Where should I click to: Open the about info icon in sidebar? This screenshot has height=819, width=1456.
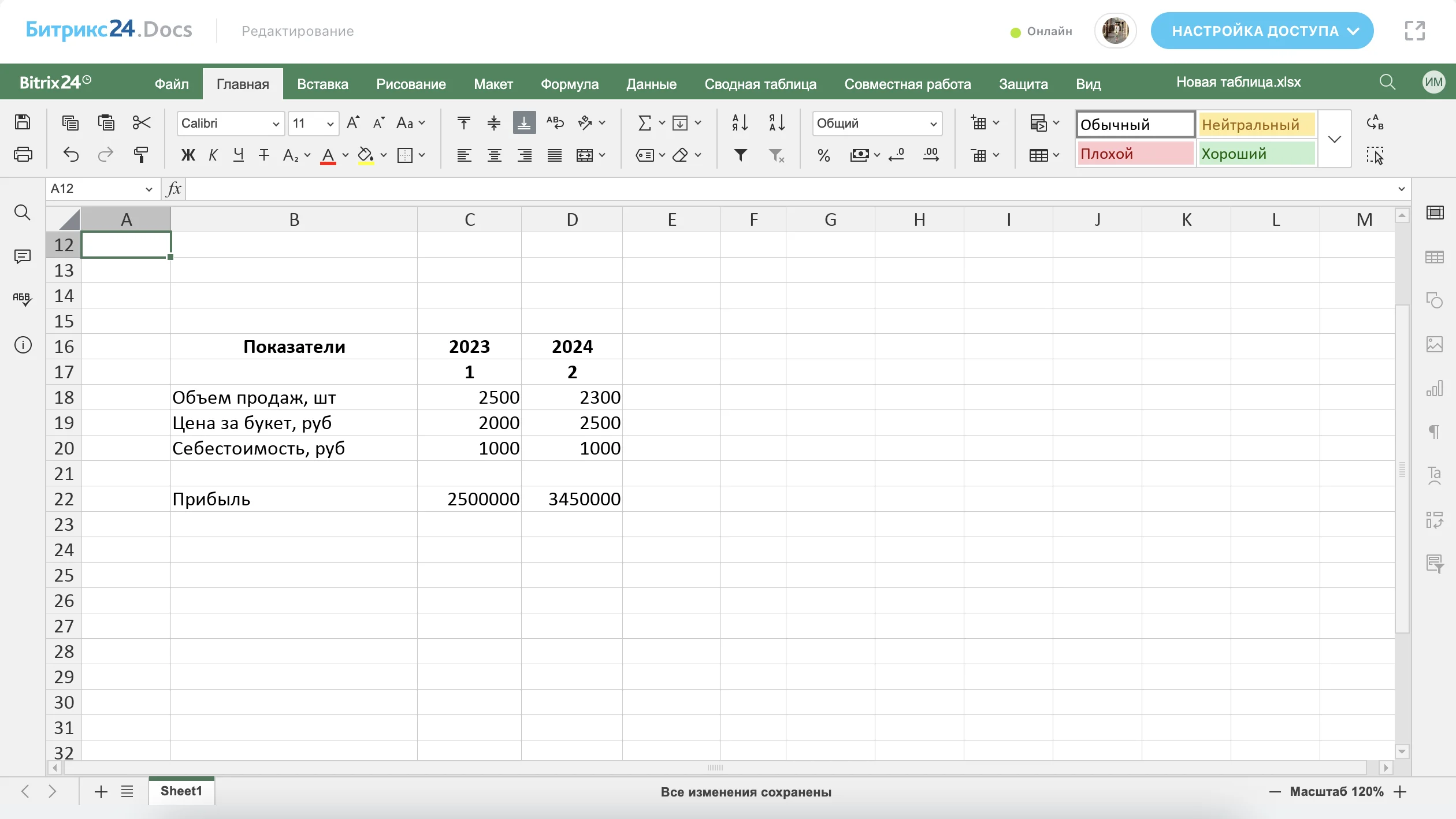(x=23, y=345)
